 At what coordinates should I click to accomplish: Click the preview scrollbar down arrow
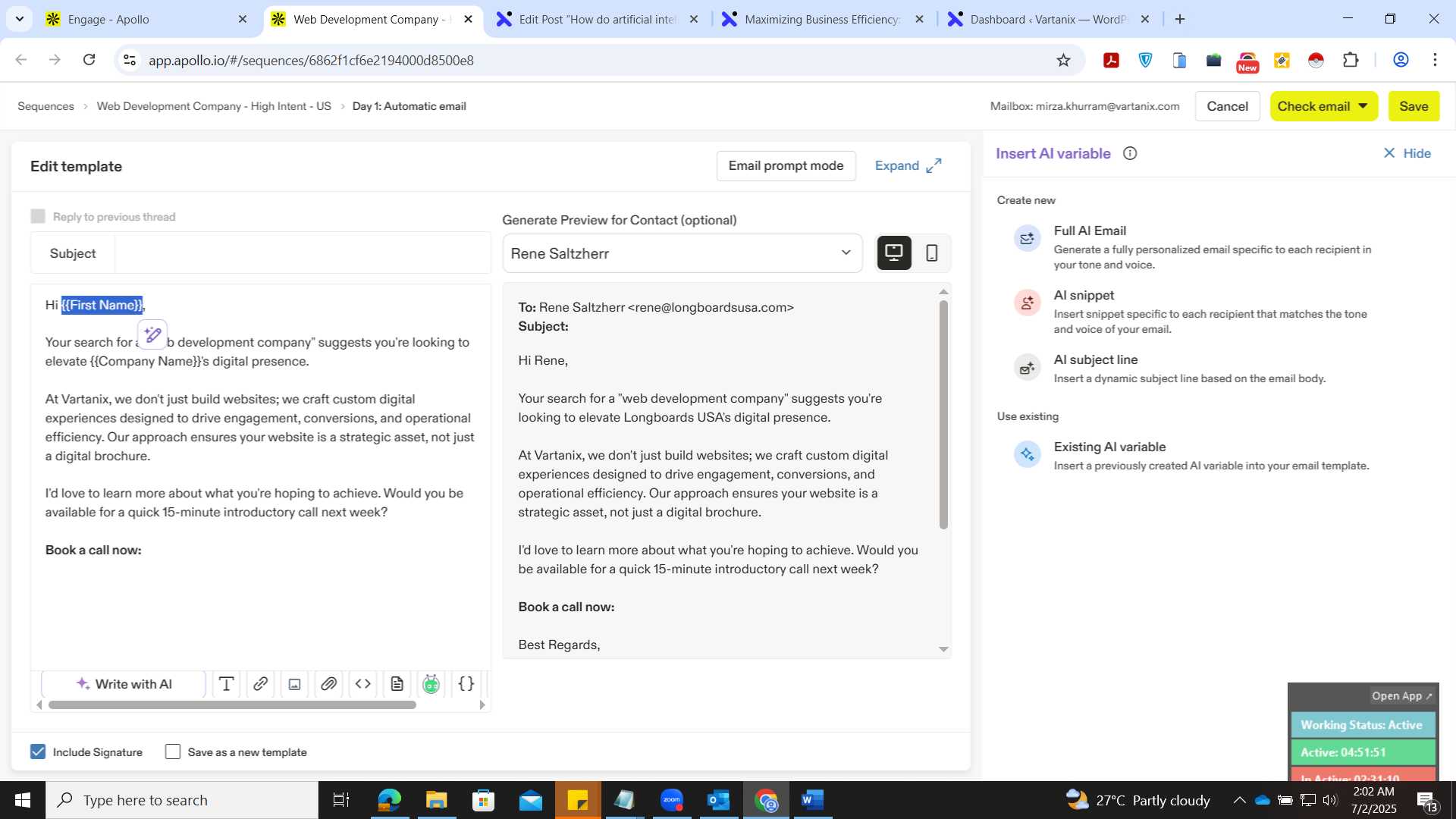point(943,649)
